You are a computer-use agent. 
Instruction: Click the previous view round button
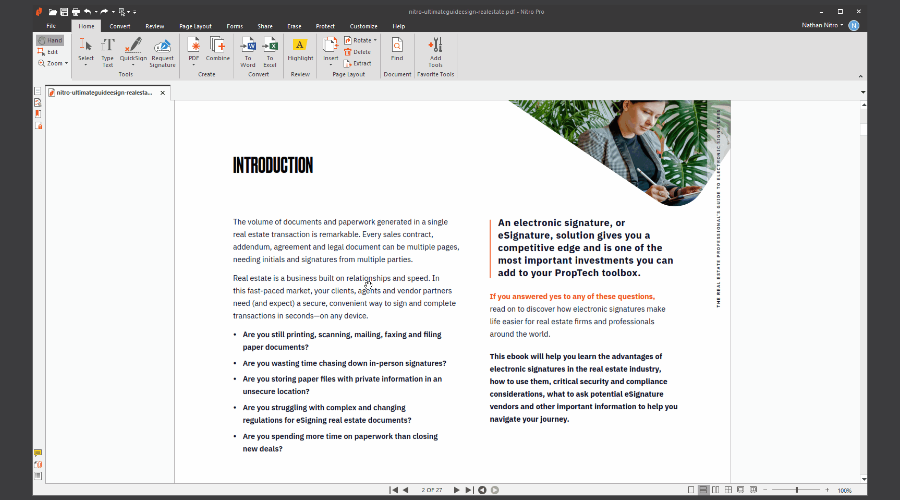[482, 490]
